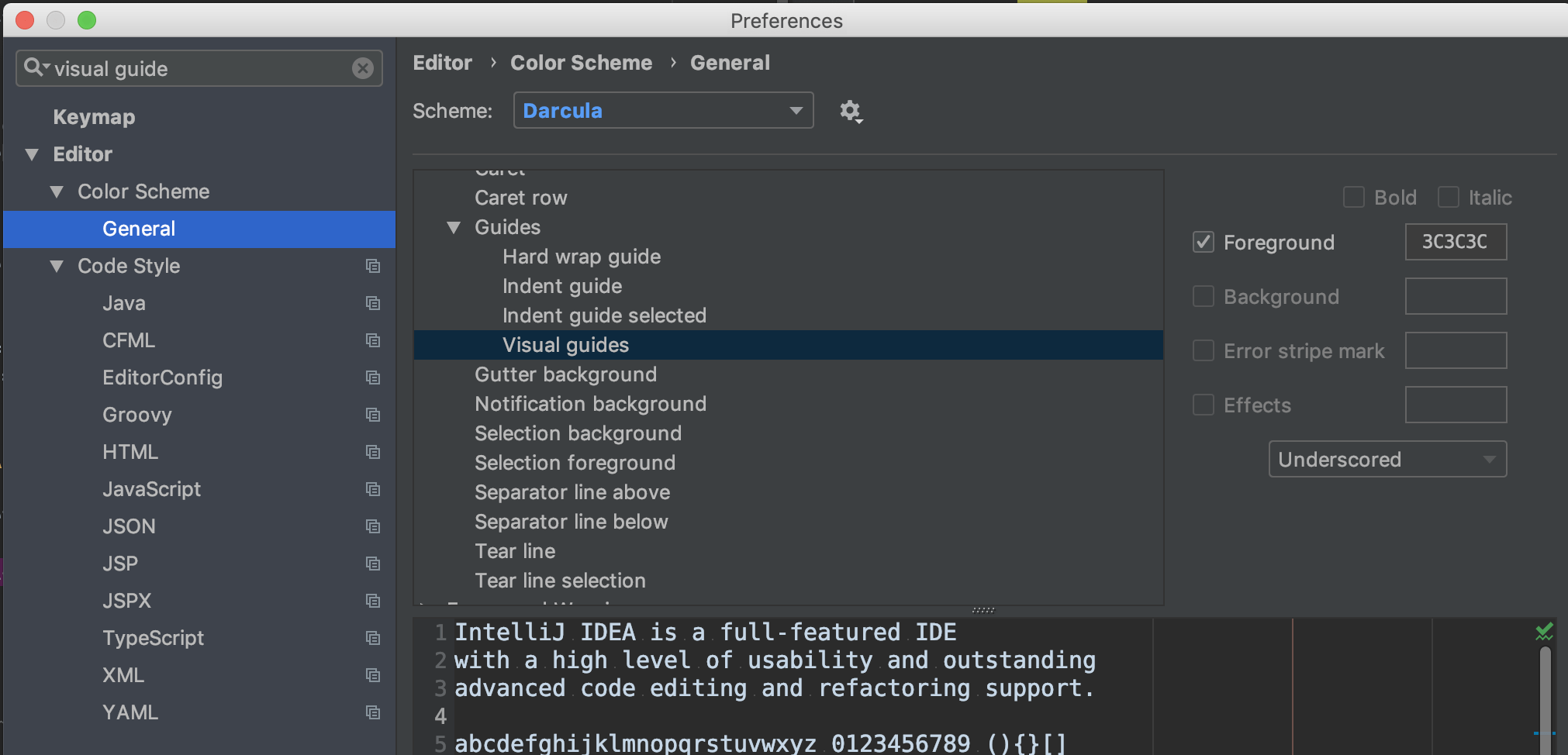Select Keymap in the settings sidebar
This screenshot has width=1568, height=755.
pyautogui.click(x=93, y=117)
